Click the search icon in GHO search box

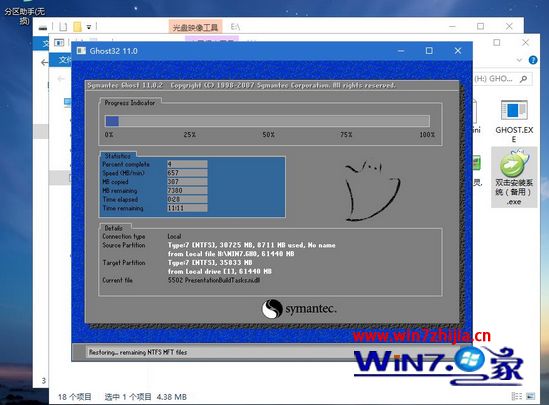523,79
